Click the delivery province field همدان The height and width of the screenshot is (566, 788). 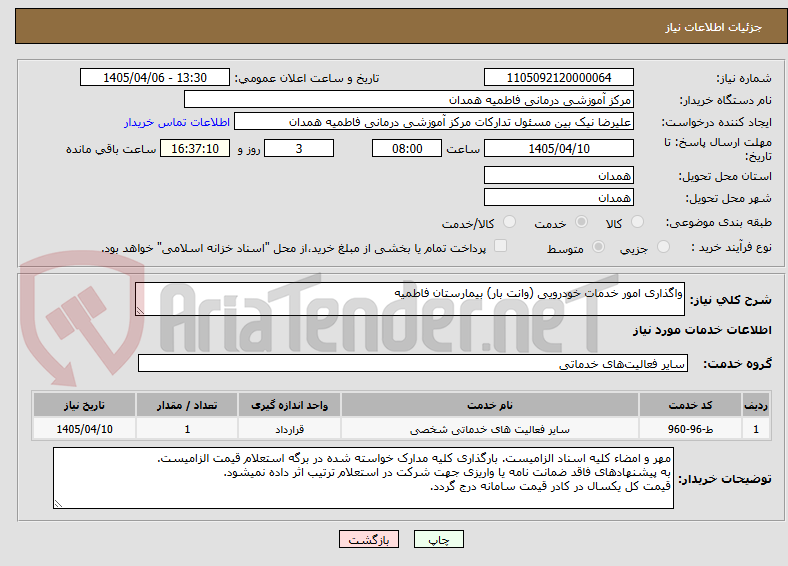pos(558,175)
